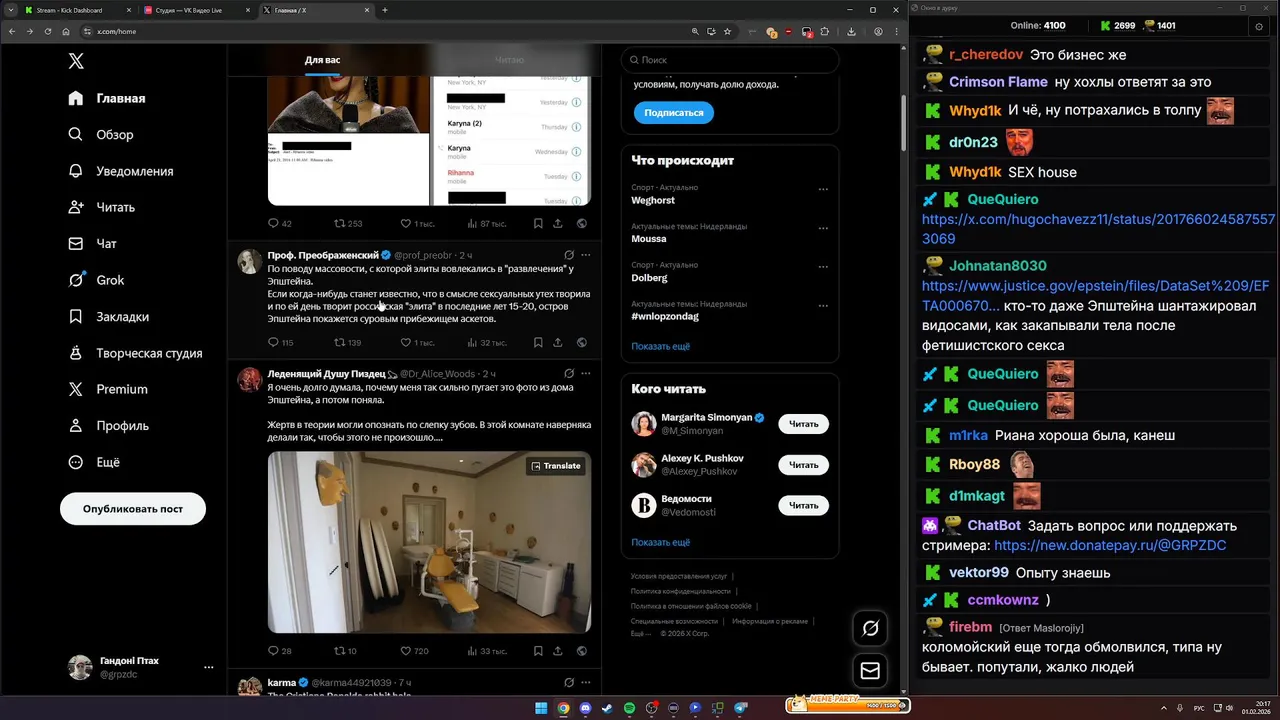
Task: Open x.com status link from QueQuiero
Action: [1098, 228]
